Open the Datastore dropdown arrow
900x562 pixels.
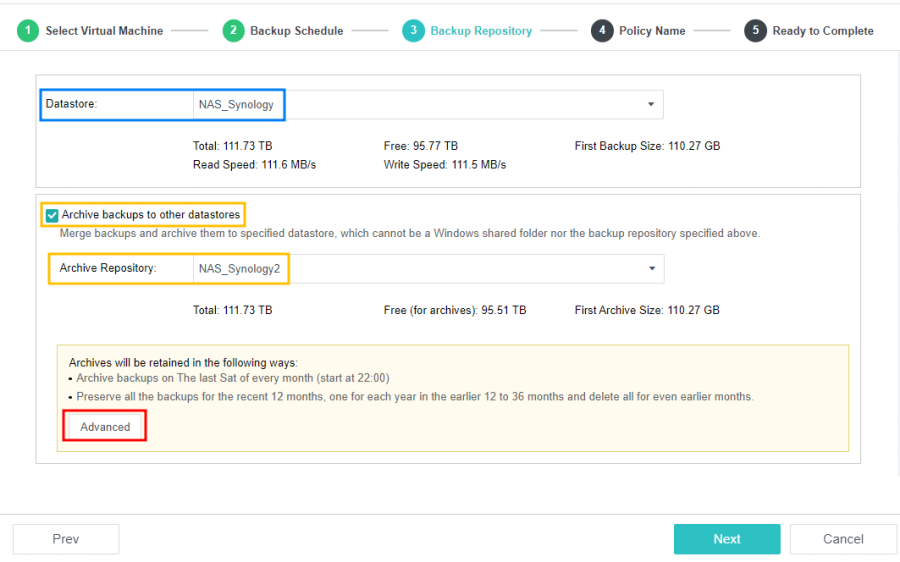tap(651, 104)
